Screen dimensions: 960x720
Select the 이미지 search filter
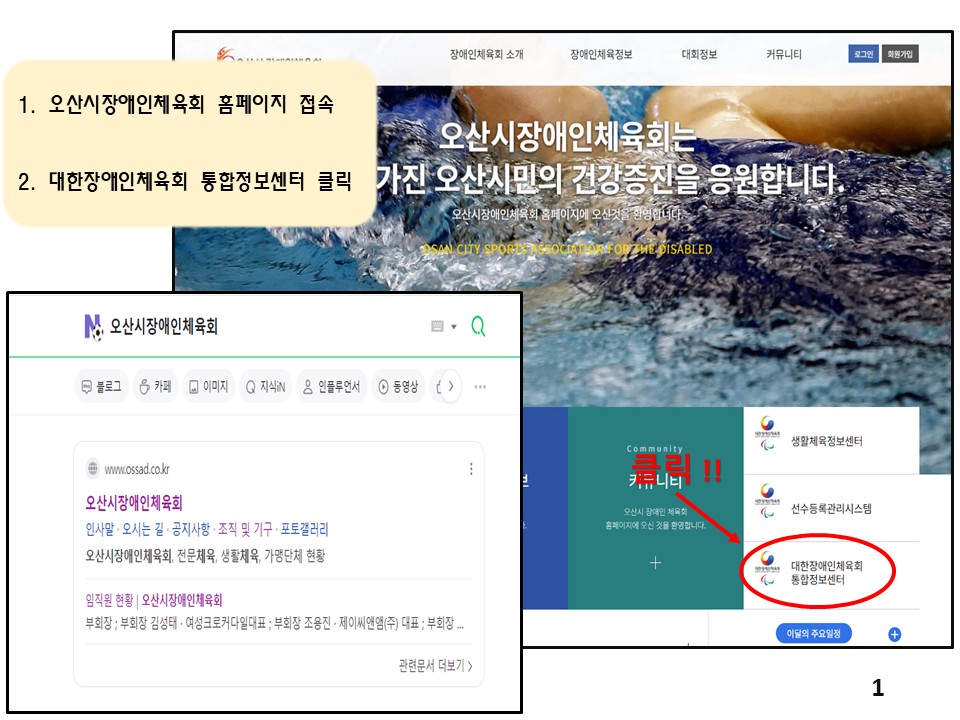(x=207, y=387)
